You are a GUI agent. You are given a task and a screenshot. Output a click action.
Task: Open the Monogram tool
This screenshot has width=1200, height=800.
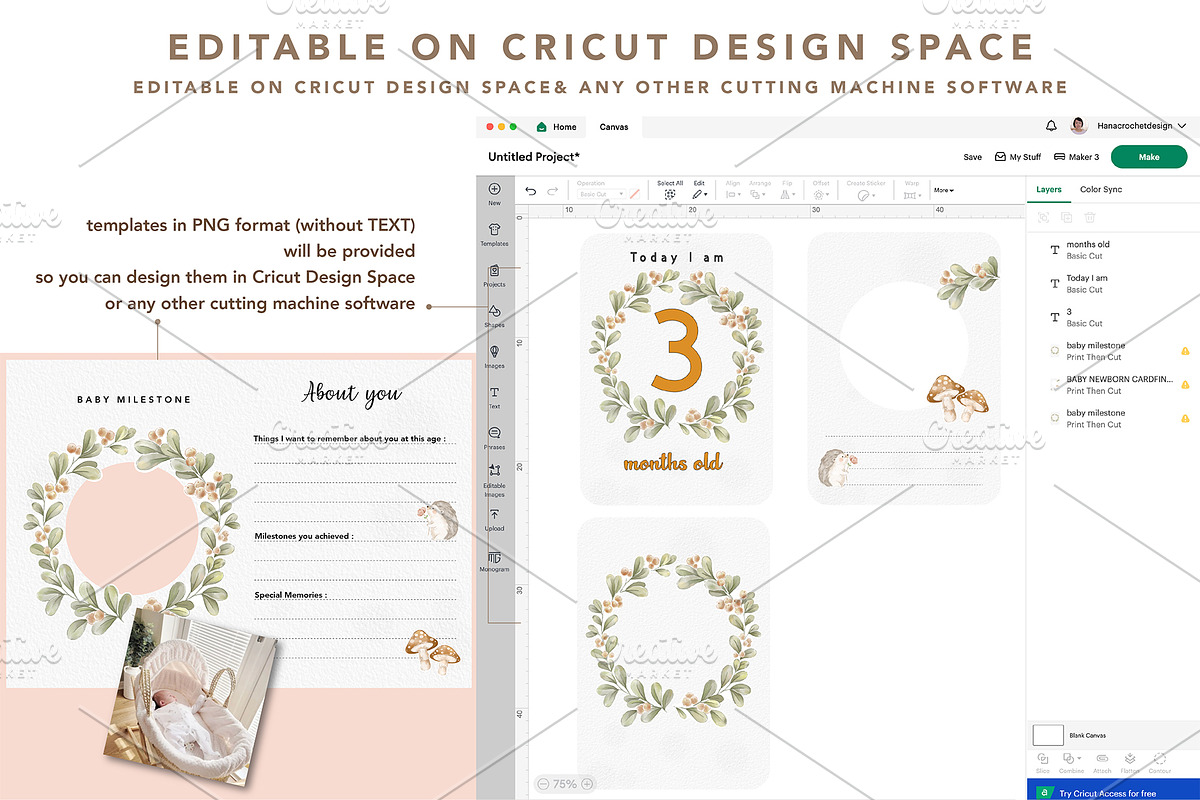coord(494,561)
